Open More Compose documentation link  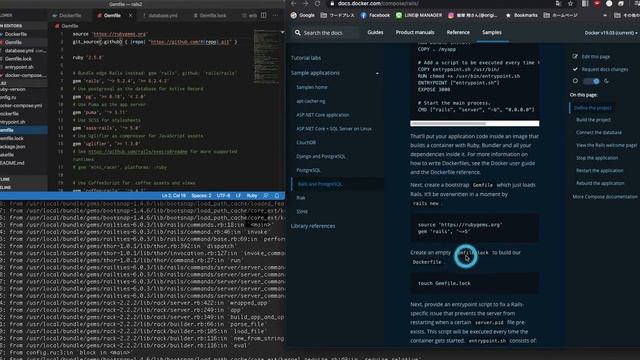(x=605, y=197)
